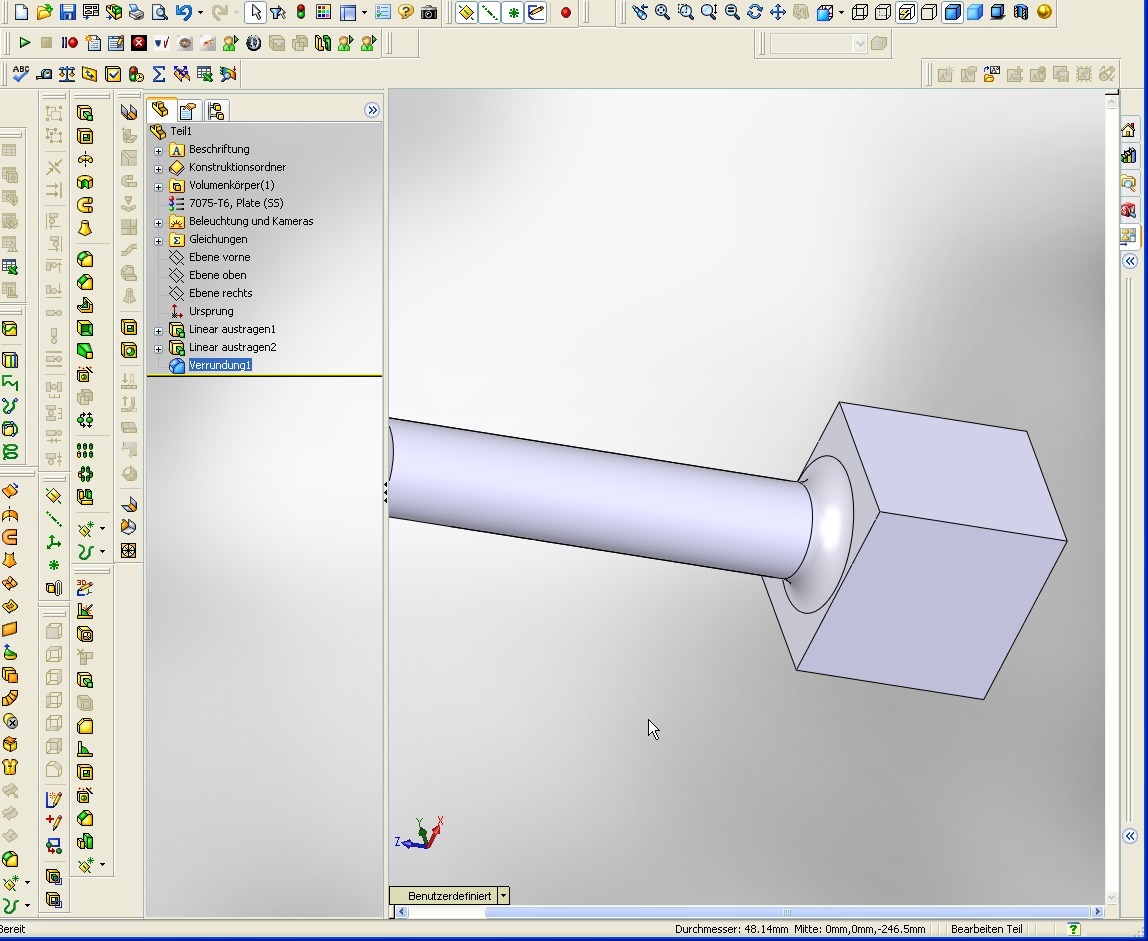Select the Zoom to Fit magnifier
Viewport: 1148px width, 941px height.
tap(662, 13)
